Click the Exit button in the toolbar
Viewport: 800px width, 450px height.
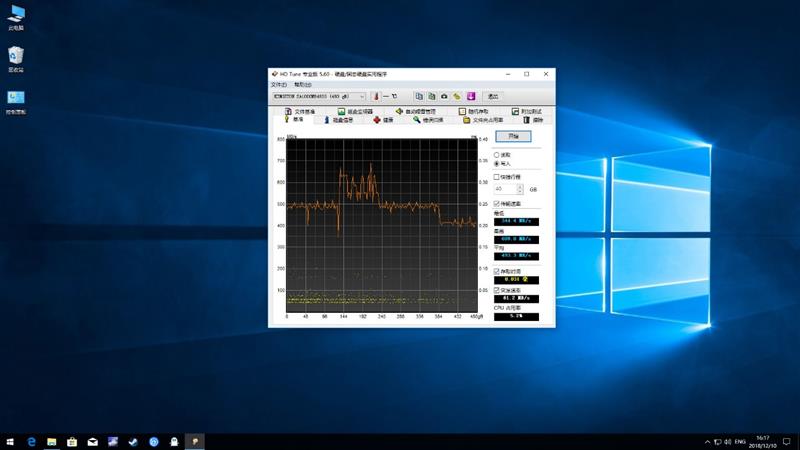[493, 96]
